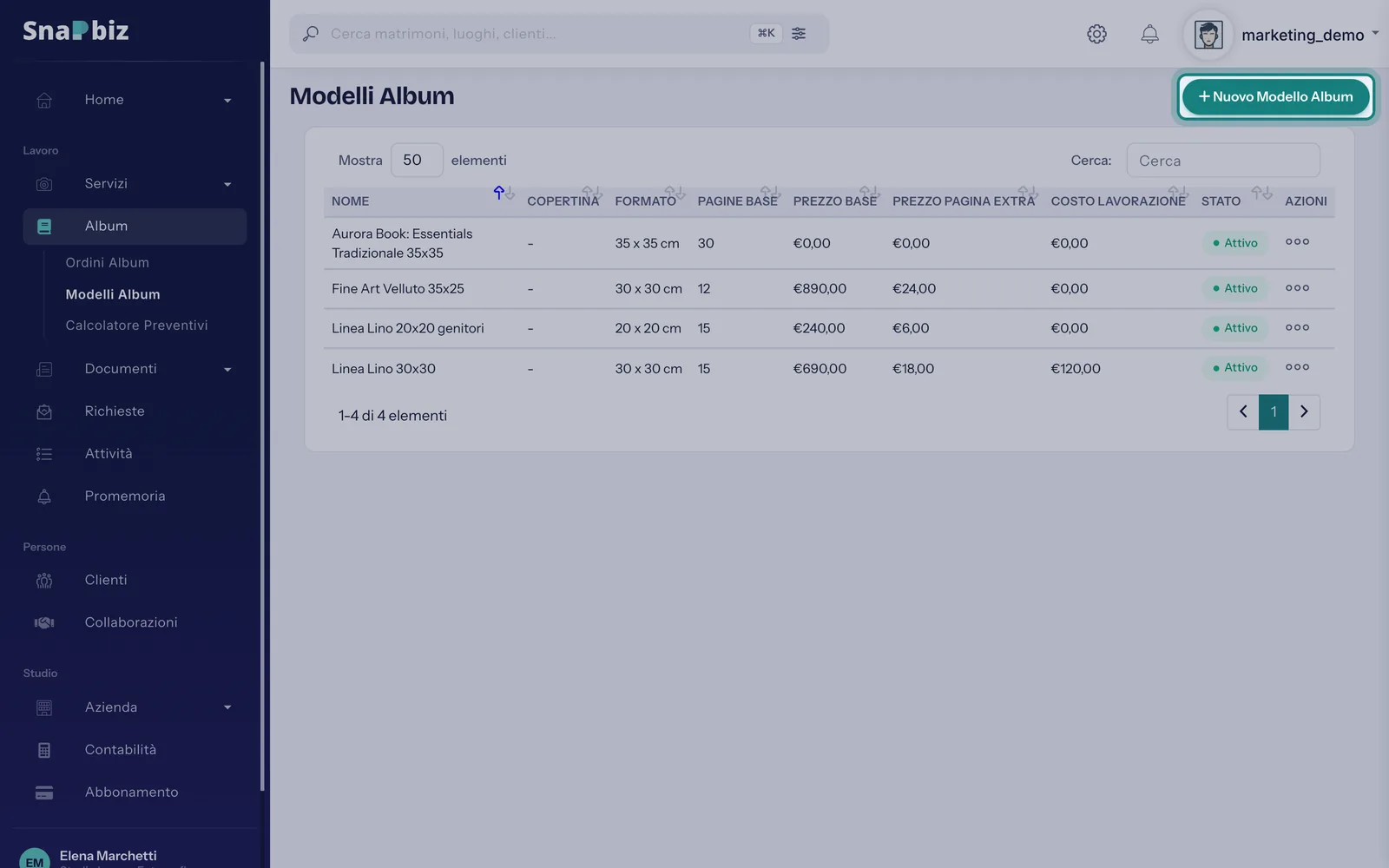1389x868 pixels.
Task: Open Calcolatore Preventivi page
Action: click(136, 325)
